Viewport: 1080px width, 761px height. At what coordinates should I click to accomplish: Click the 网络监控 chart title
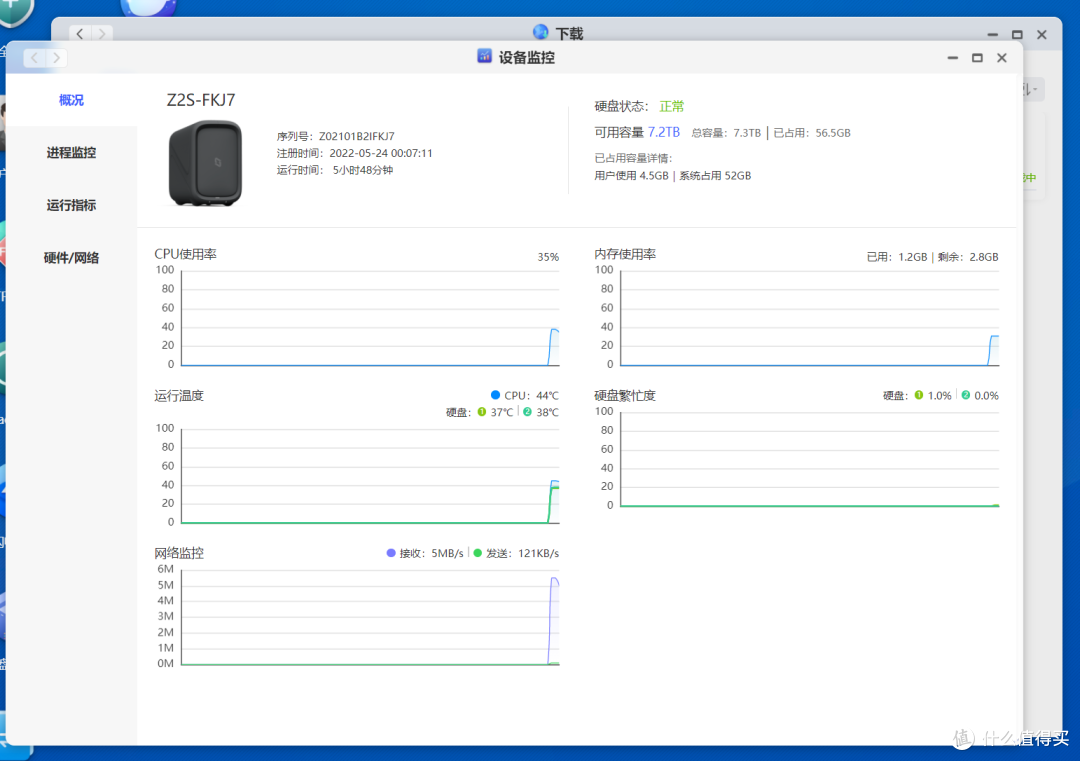coord(178,553)
